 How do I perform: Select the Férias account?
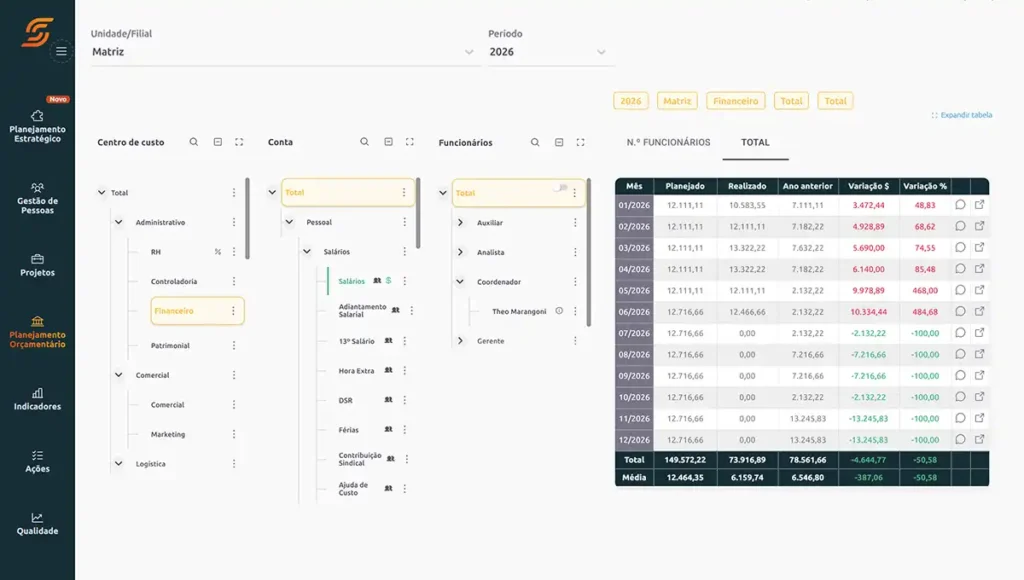349,430
